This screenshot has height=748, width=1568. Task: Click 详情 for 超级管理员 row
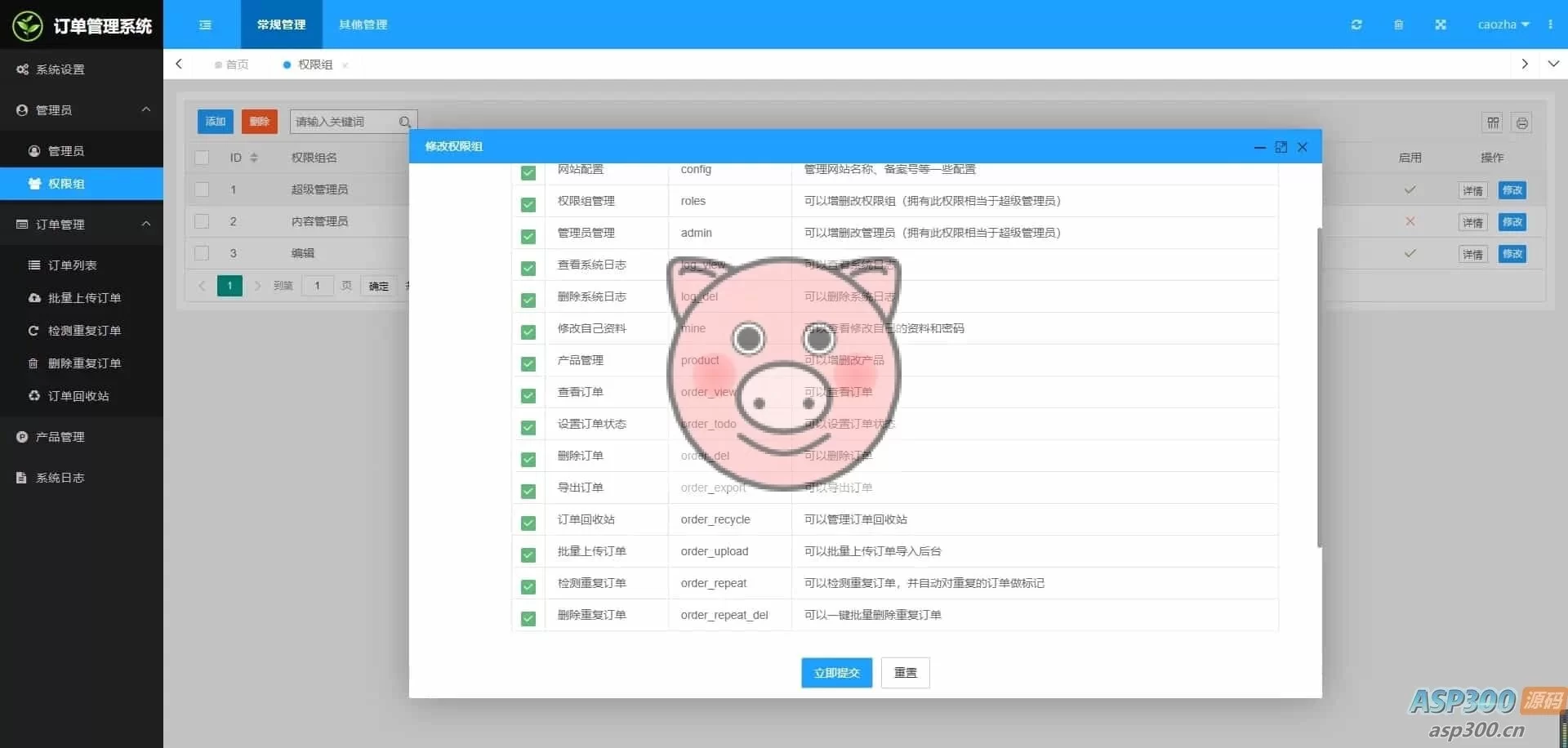click(1472, 190)
